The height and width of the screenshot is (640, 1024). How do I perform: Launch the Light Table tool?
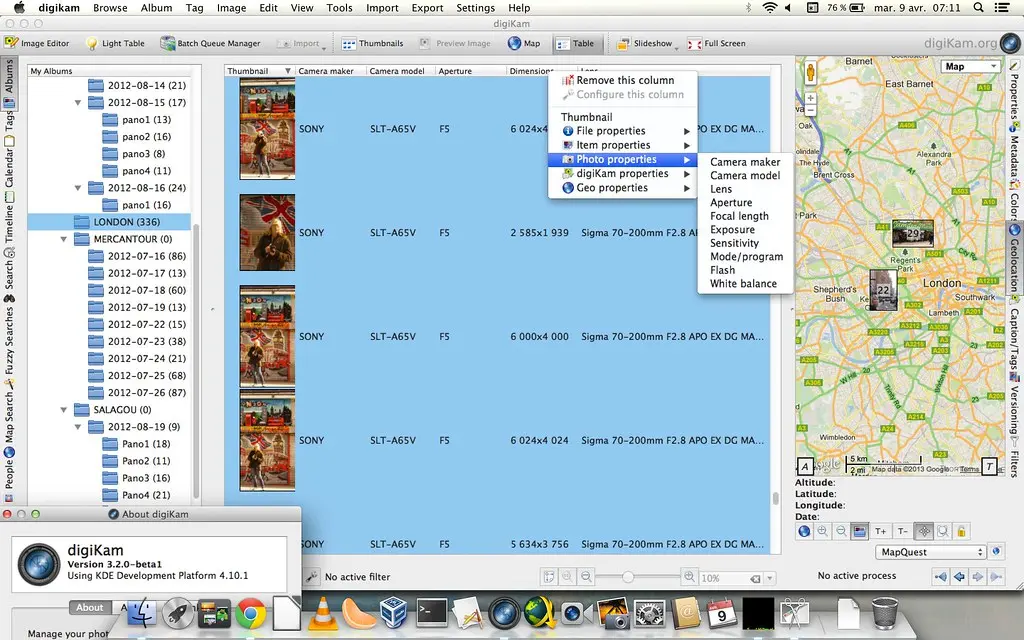click(115, 44)
